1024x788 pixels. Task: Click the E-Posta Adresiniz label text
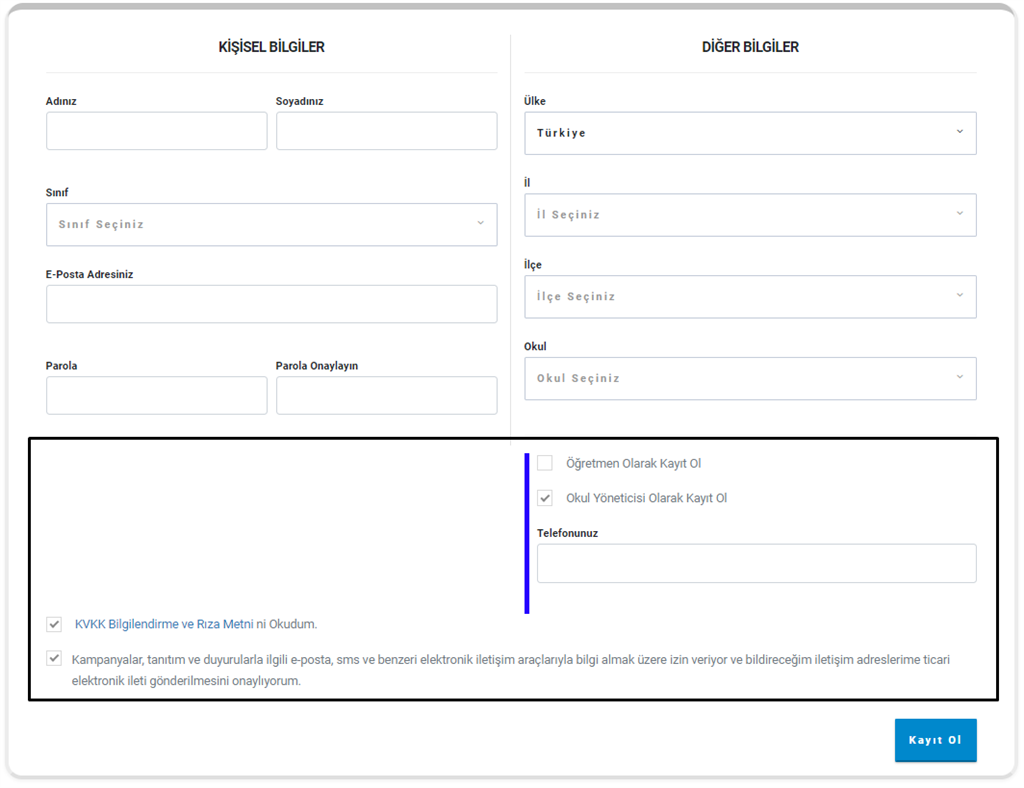tap(89, 274)
